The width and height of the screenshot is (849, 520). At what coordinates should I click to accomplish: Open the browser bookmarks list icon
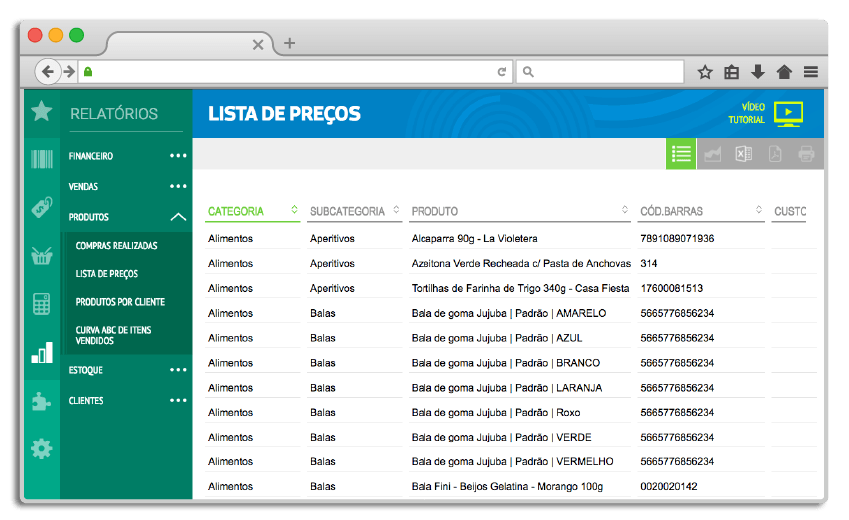click(x=732, y=72)
